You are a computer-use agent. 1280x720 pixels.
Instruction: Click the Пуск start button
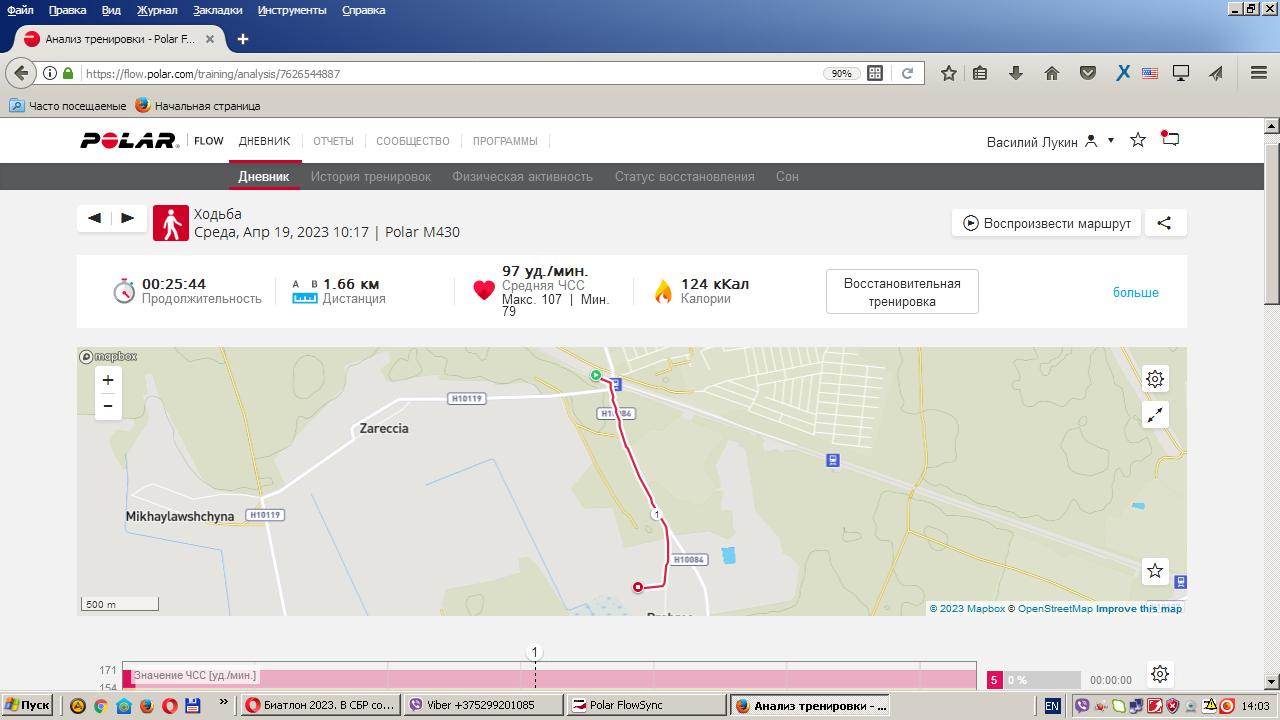coord(27,705)
